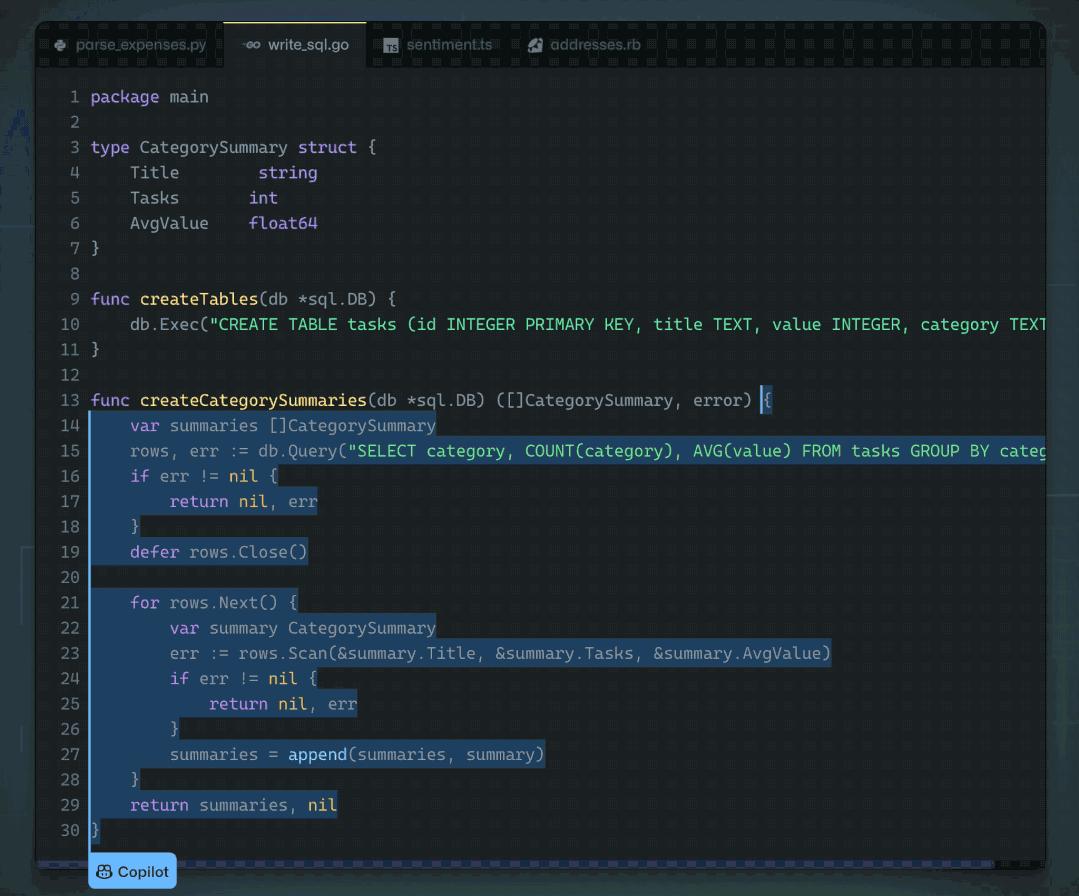Viewport: 1079px width, 896px height.
Task: Switch to the sentiment.ts tab
Action: pos(449,45)
